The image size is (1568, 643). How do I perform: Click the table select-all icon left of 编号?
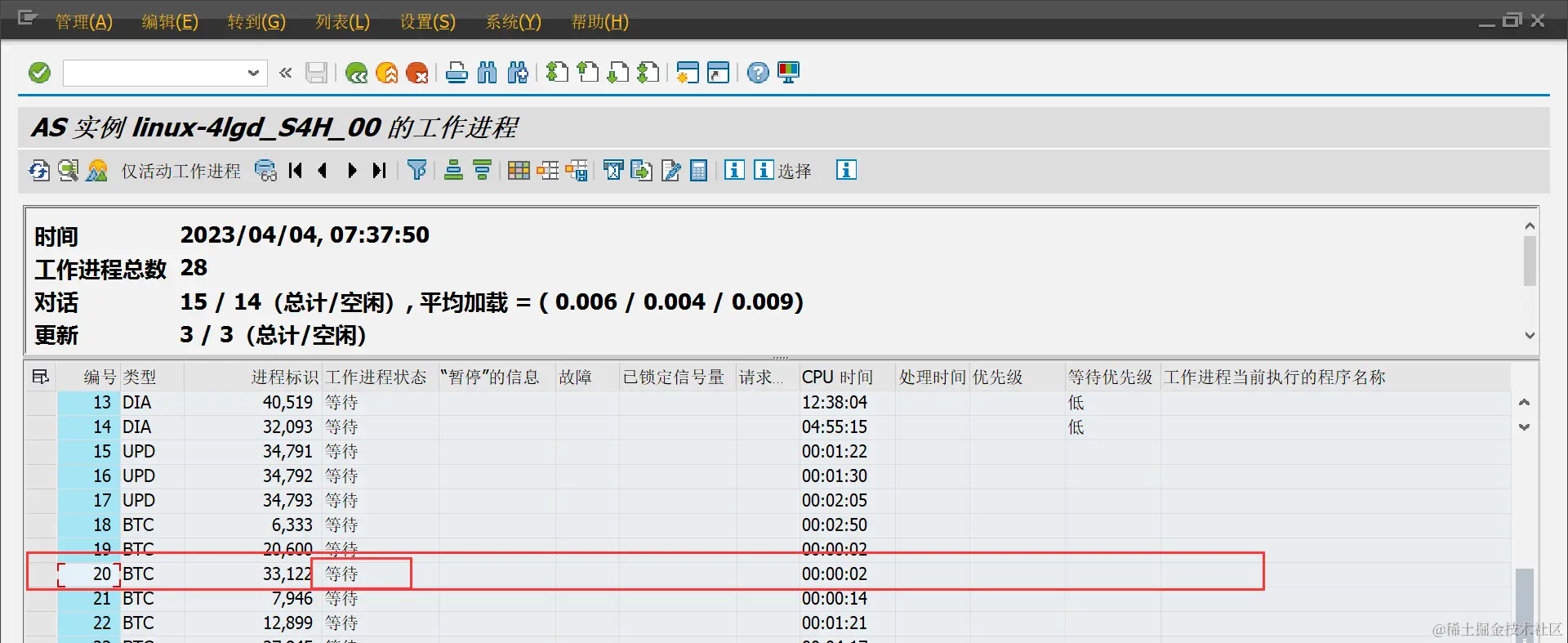coord(40,377)
